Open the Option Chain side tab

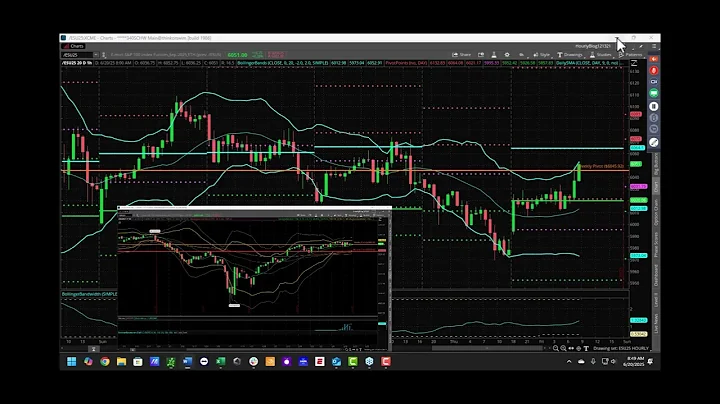pyautogui.click(x=656, y=212)
